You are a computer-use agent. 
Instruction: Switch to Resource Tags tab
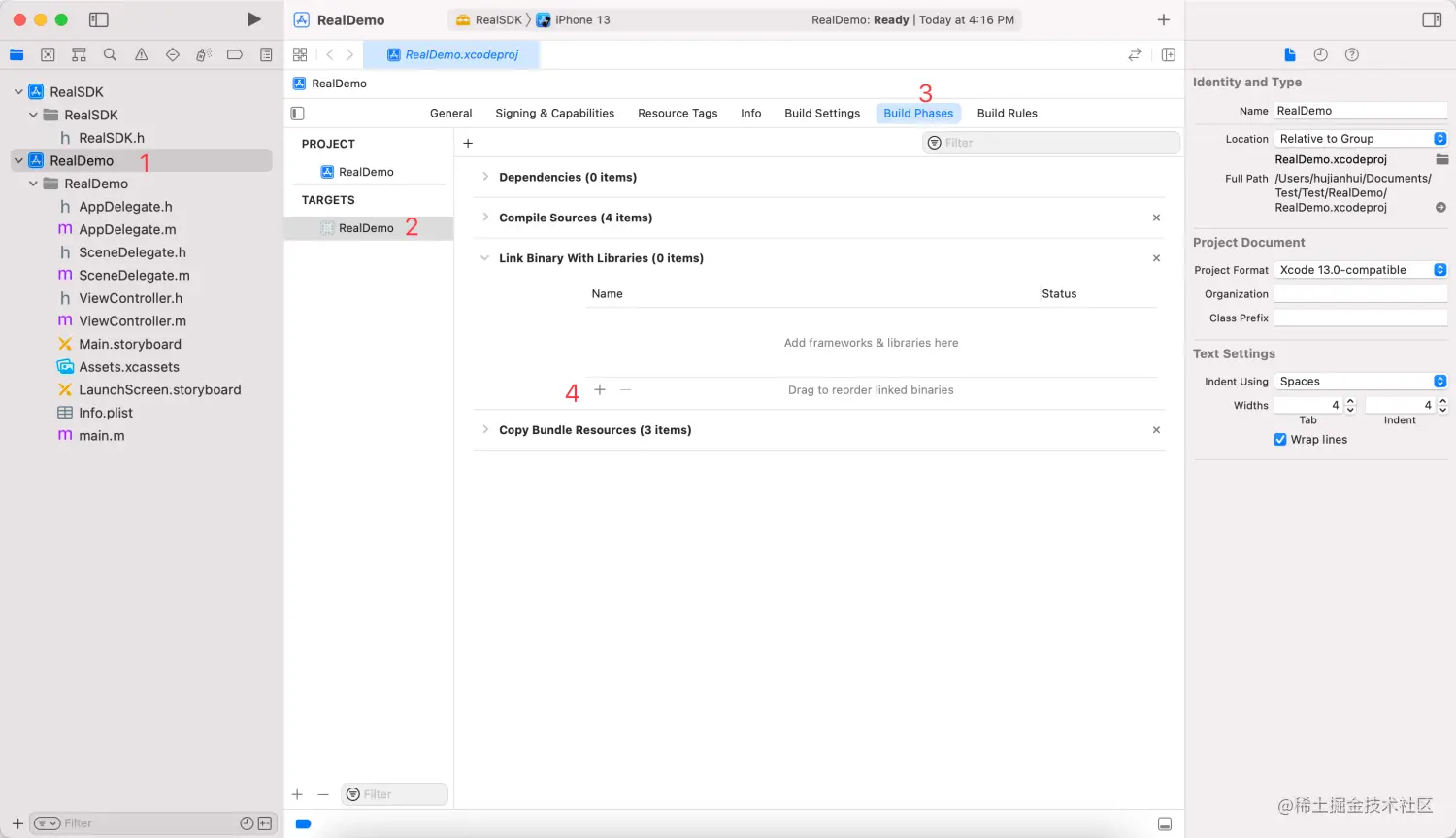pyautogui.click(x=678, y=114)
